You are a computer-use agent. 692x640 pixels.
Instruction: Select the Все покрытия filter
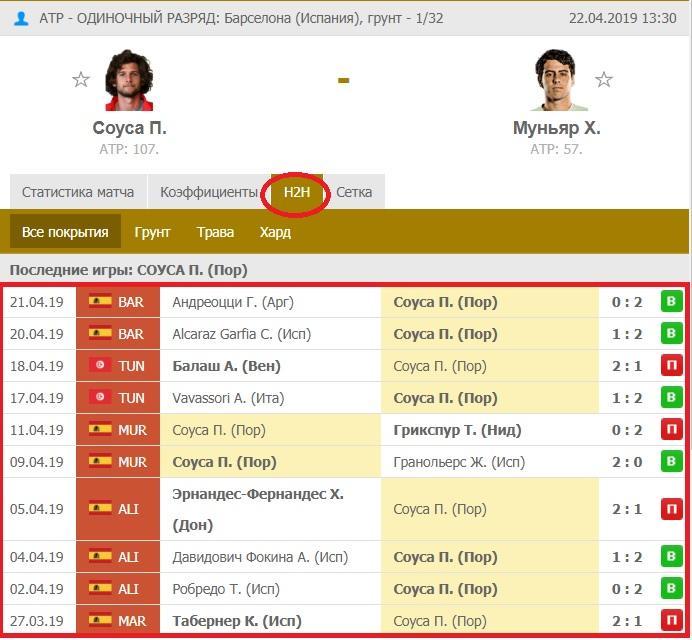click(65, 232)
